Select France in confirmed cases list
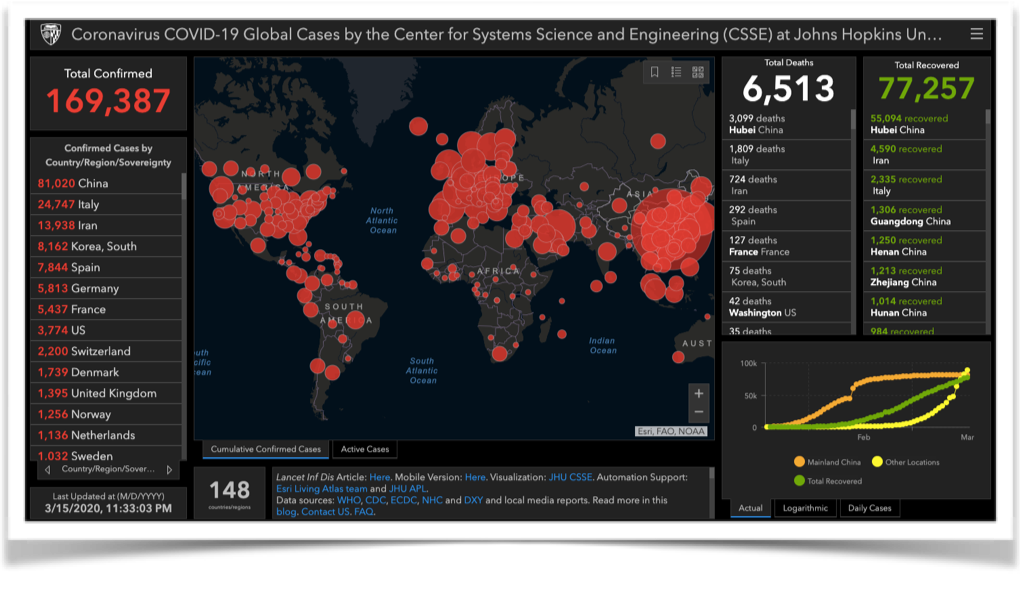The width and height of the screenshot is (1020, 600). click(106, 309)
